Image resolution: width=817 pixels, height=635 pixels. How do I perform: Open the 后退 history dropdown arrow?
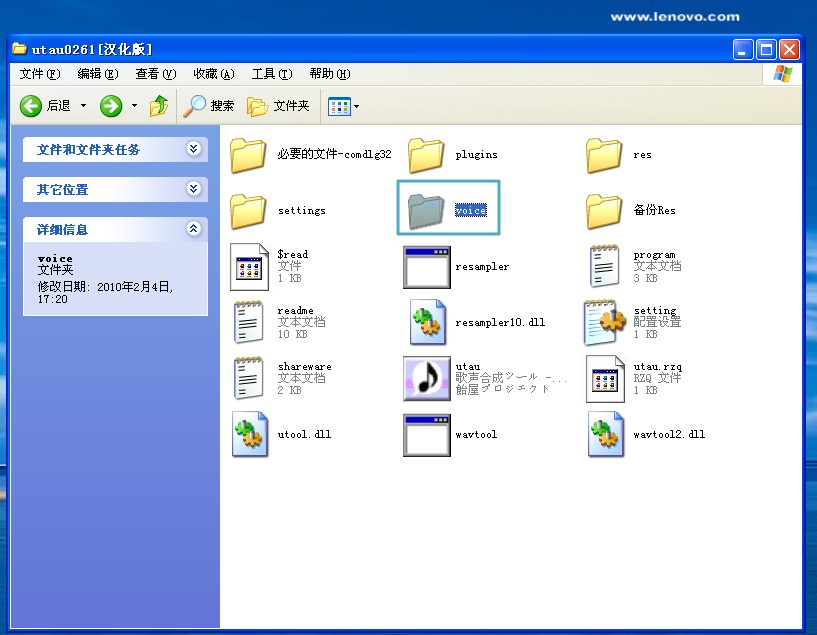[x=83, y=106]
